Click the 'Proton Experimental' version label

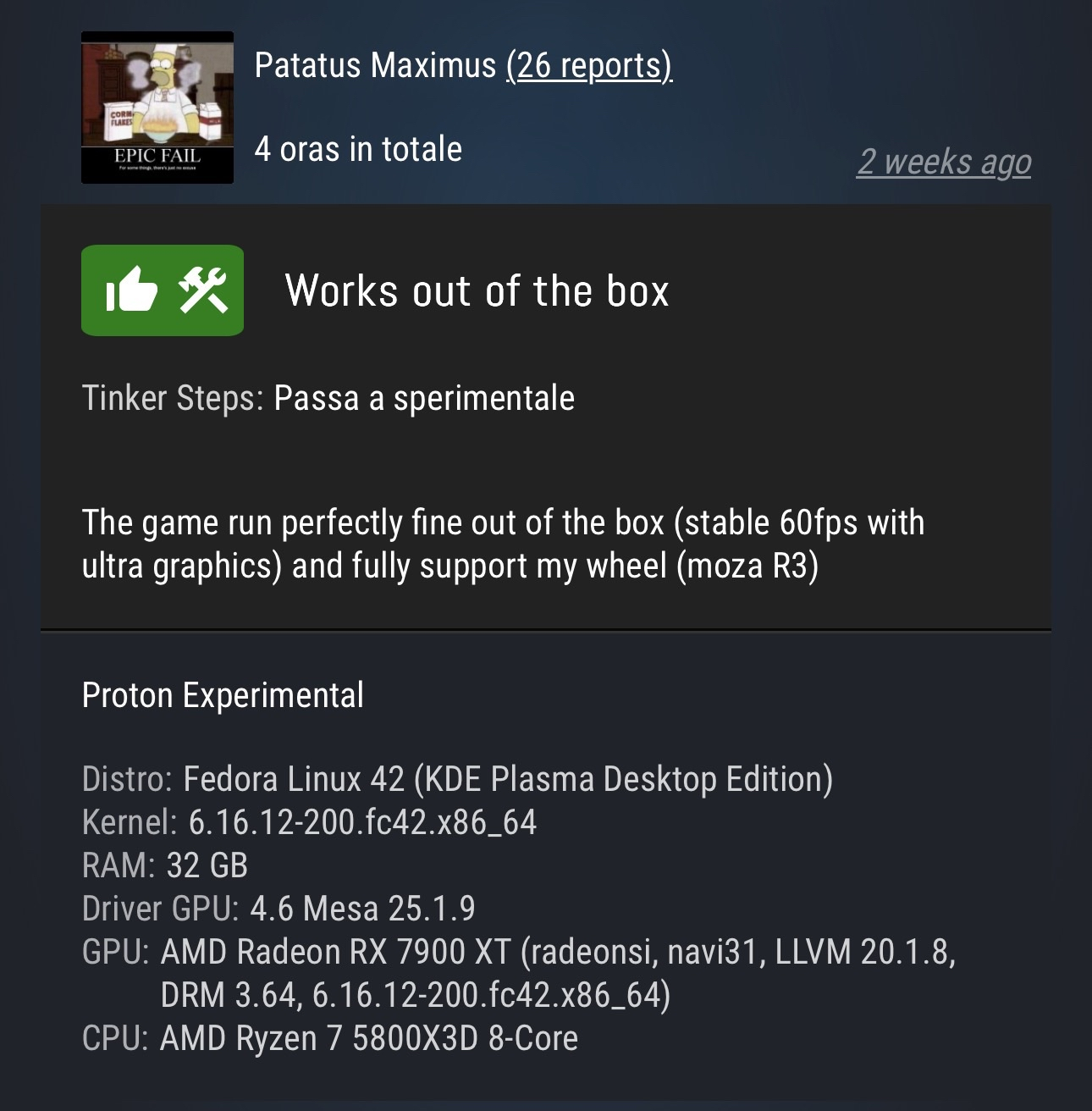click(223, 695)
